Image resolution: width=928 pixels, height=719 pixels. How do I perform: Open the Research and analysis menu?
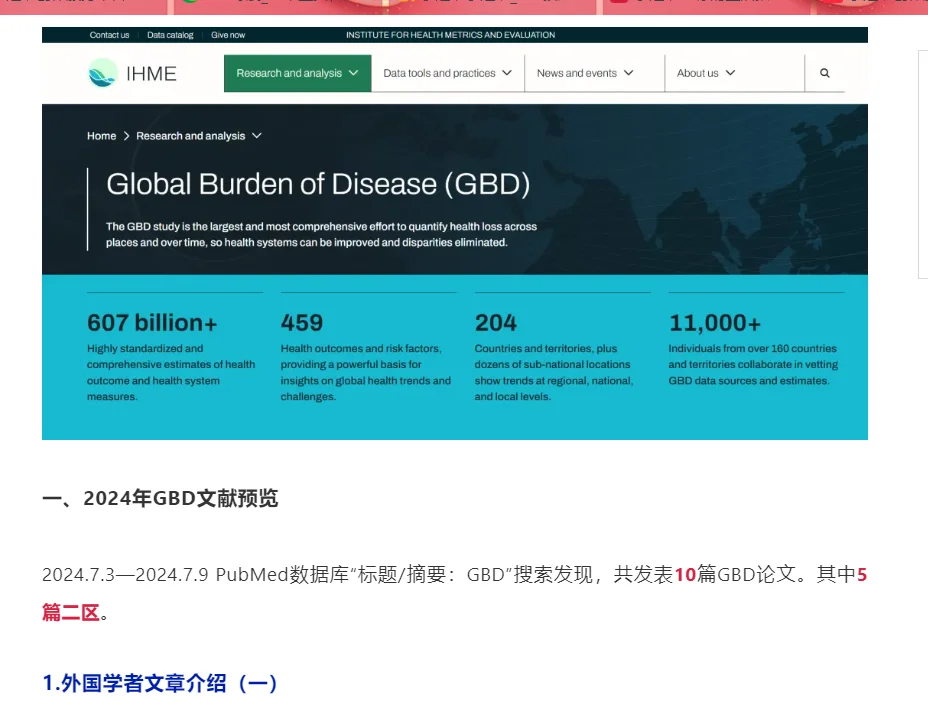(x=298, y=73)
